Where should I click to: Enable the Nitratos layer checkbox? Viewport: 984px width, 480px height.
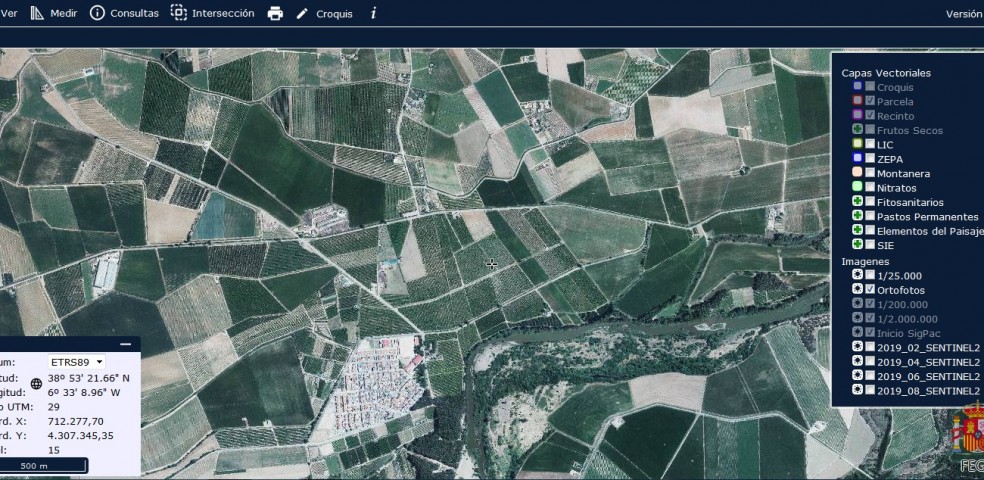[870, 188]
